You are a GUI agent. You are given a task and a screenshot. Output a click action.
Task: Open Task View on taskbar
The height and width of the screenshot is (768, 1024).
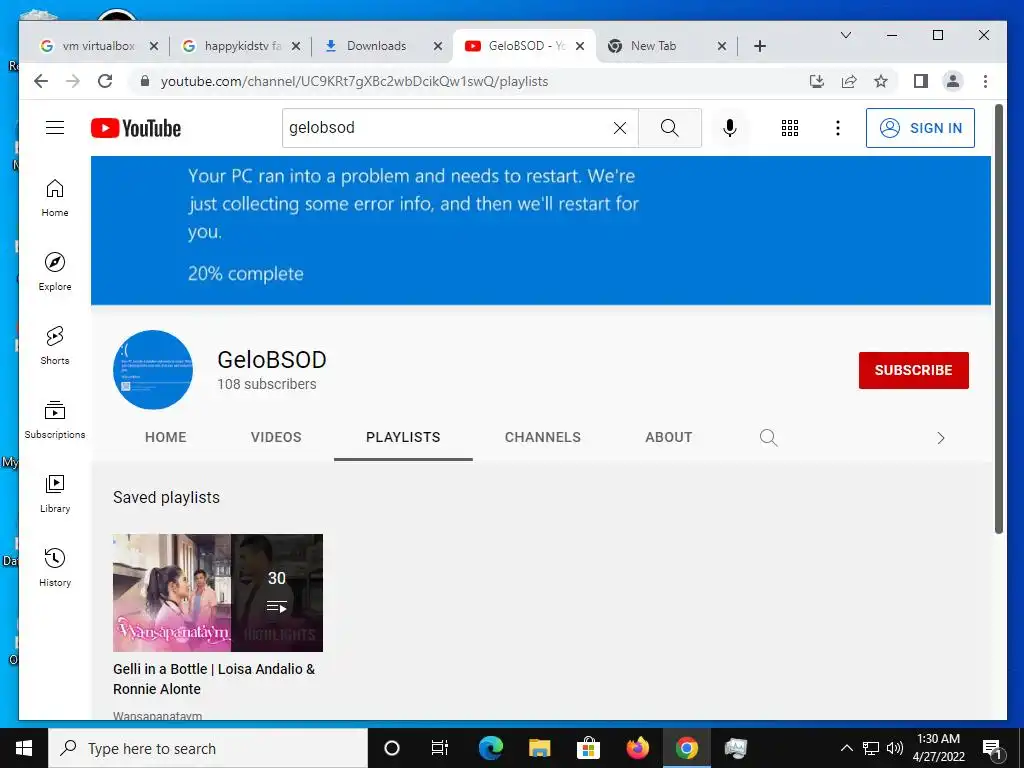440,748
